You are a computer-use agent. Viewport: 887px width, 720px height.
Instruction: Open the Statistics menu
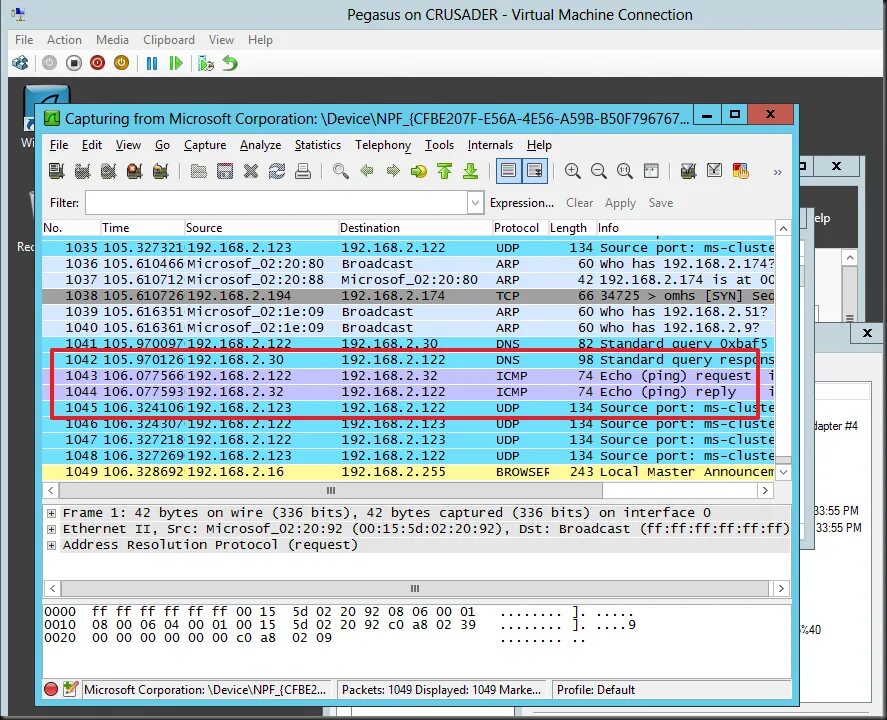point(317,145)
